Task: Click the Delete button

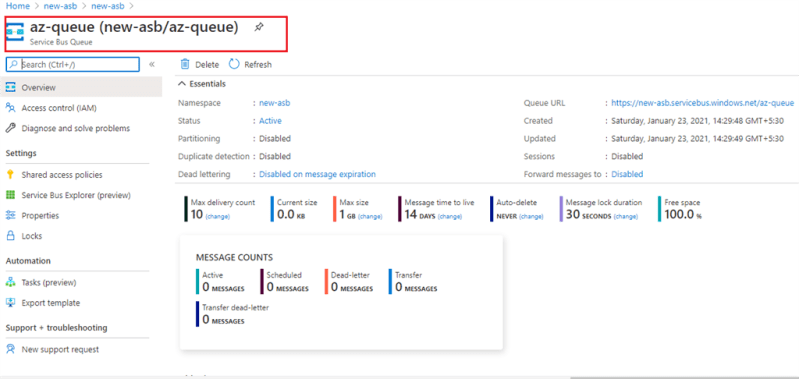Action: point(200,65)
